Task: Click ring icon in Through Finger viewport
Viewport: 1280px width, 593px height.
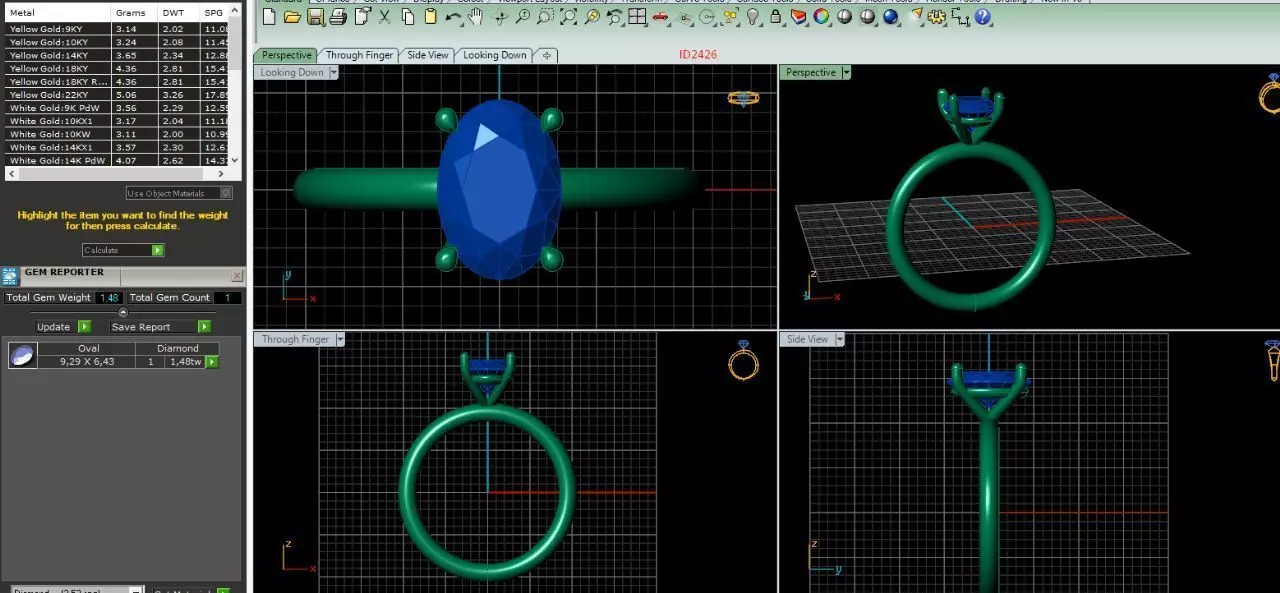Action: click(743, 361)
